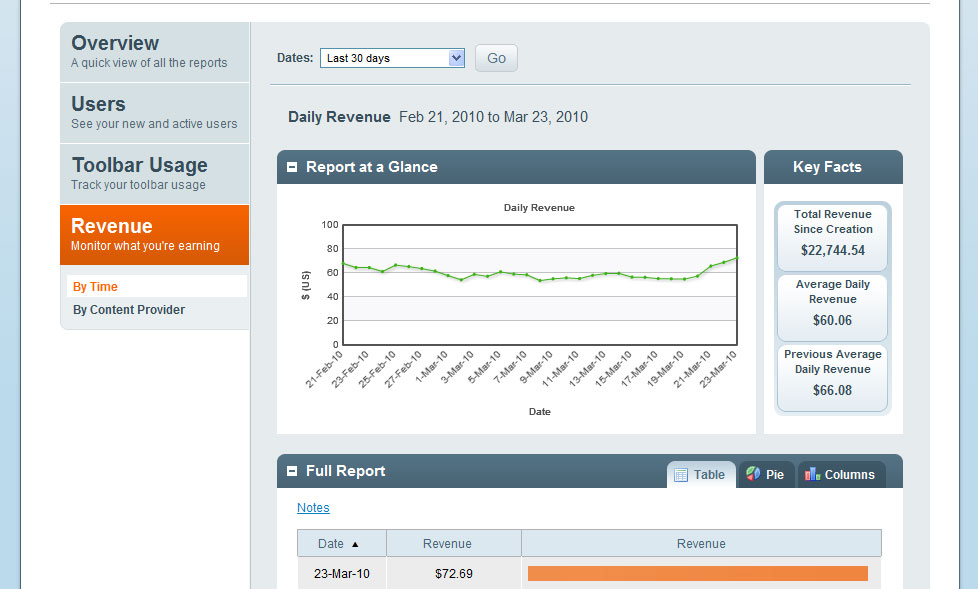Open the Toolbar Usage section
The image size is (978, 589).
154,174
